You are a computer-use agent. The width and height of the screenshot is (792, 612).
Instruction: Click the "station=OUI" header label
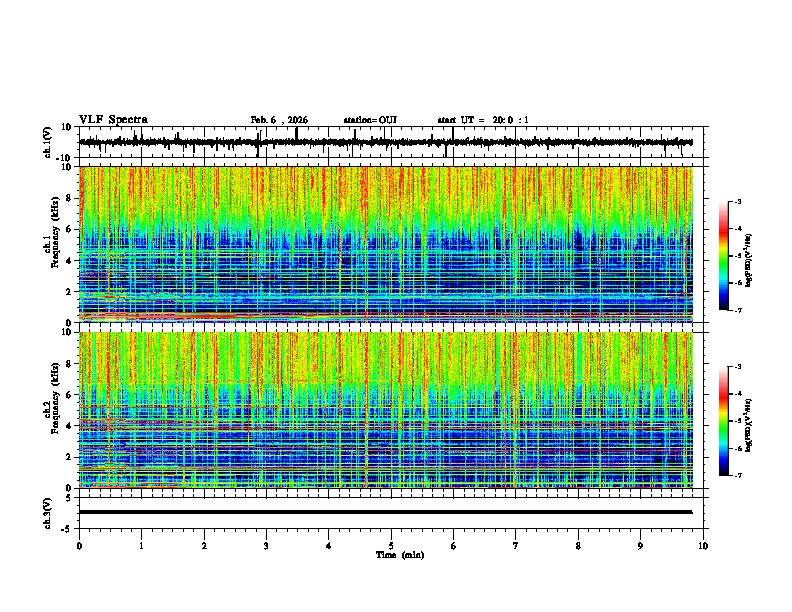(x=370, y=120)
